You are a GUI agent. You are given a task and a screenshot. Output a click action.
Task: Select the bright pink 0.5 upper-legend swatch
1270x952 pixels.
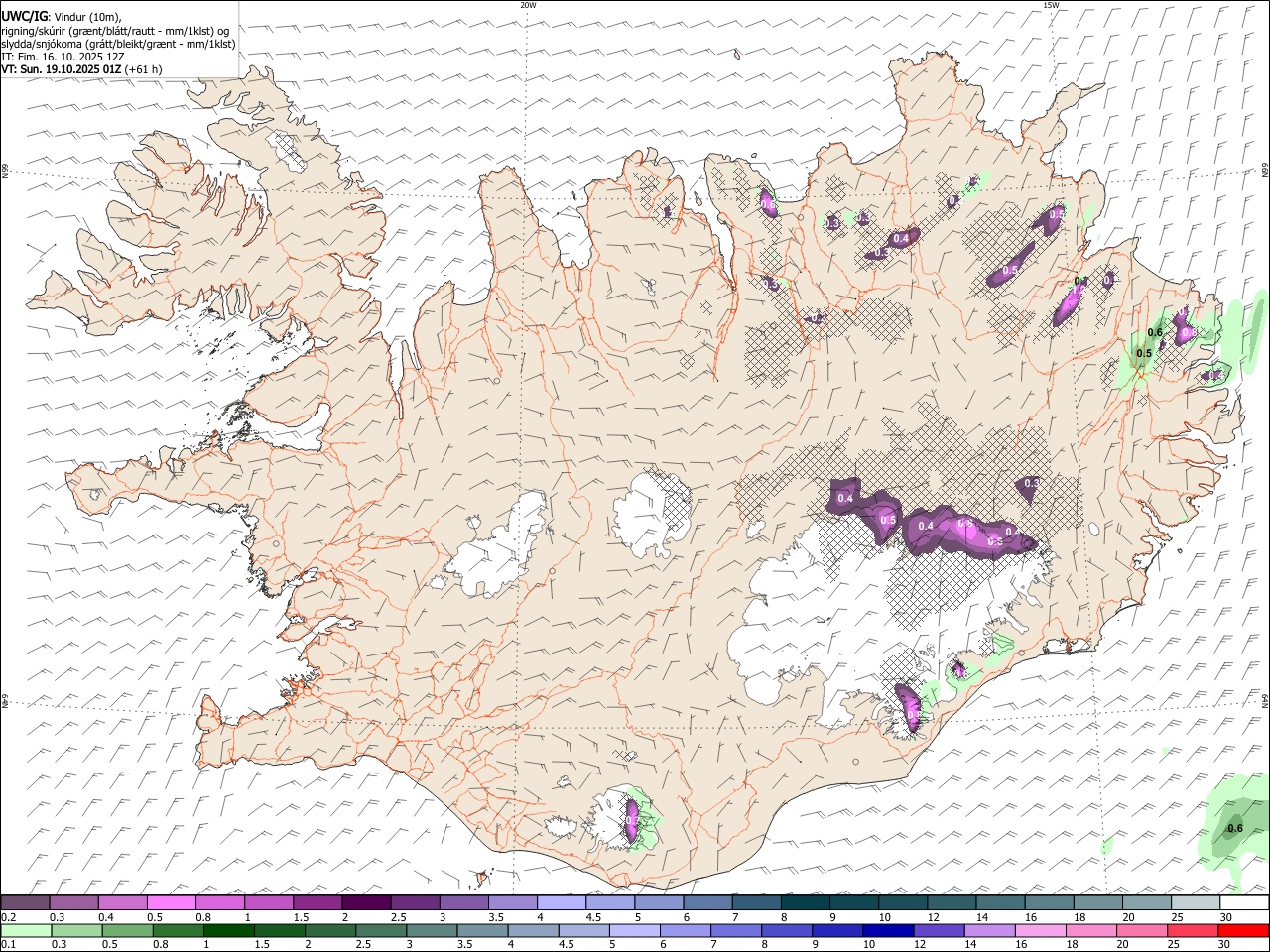172,902
